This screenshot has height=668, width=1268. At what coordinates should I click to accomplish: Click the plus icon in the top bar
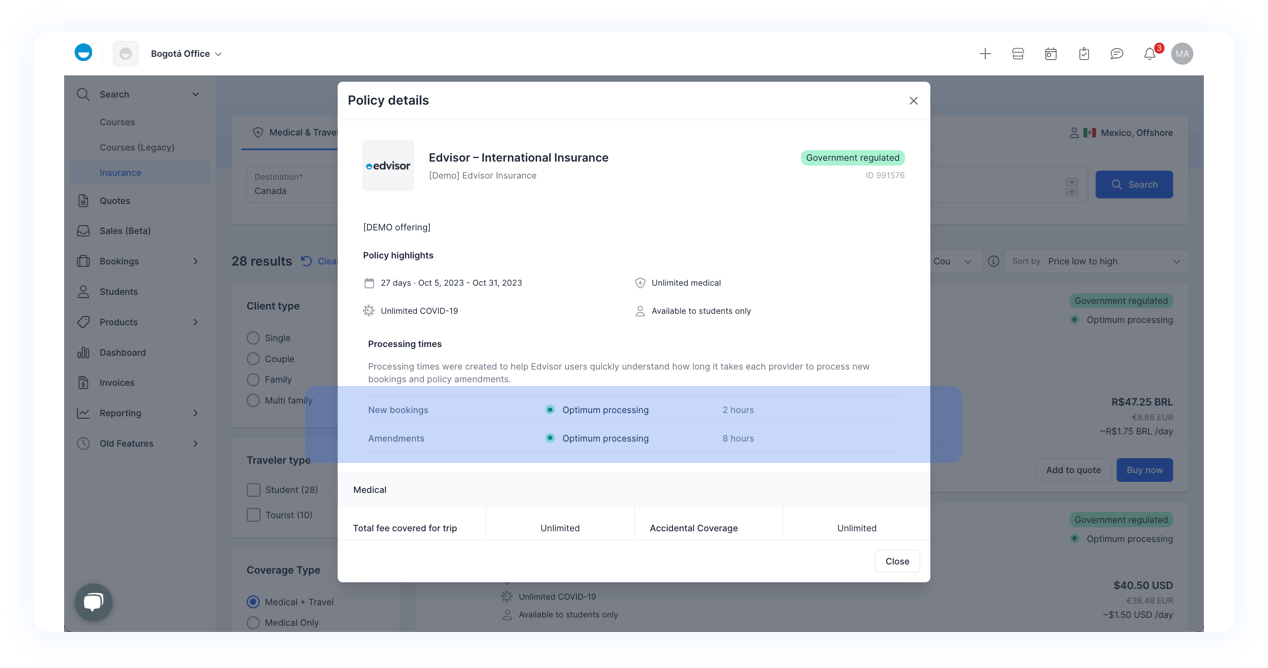(x=985, y=54)
